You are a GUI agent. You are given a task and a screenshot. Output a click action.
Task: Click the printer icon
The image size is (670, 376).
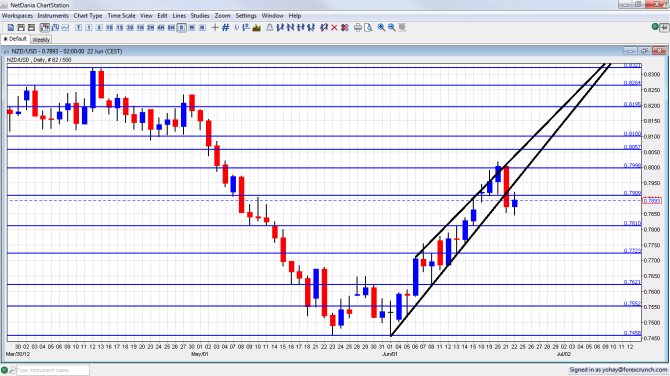point(358,27)
